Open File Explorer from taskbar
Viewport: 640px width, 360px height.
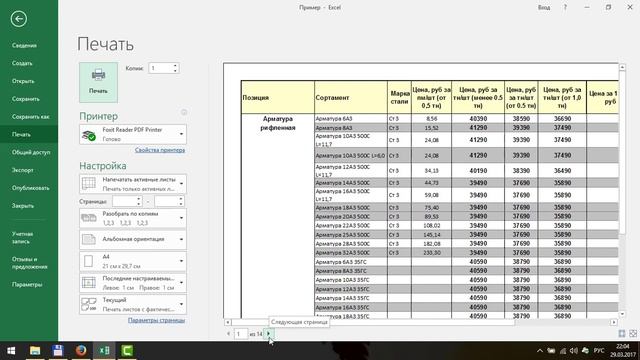(x=35, y=351)
